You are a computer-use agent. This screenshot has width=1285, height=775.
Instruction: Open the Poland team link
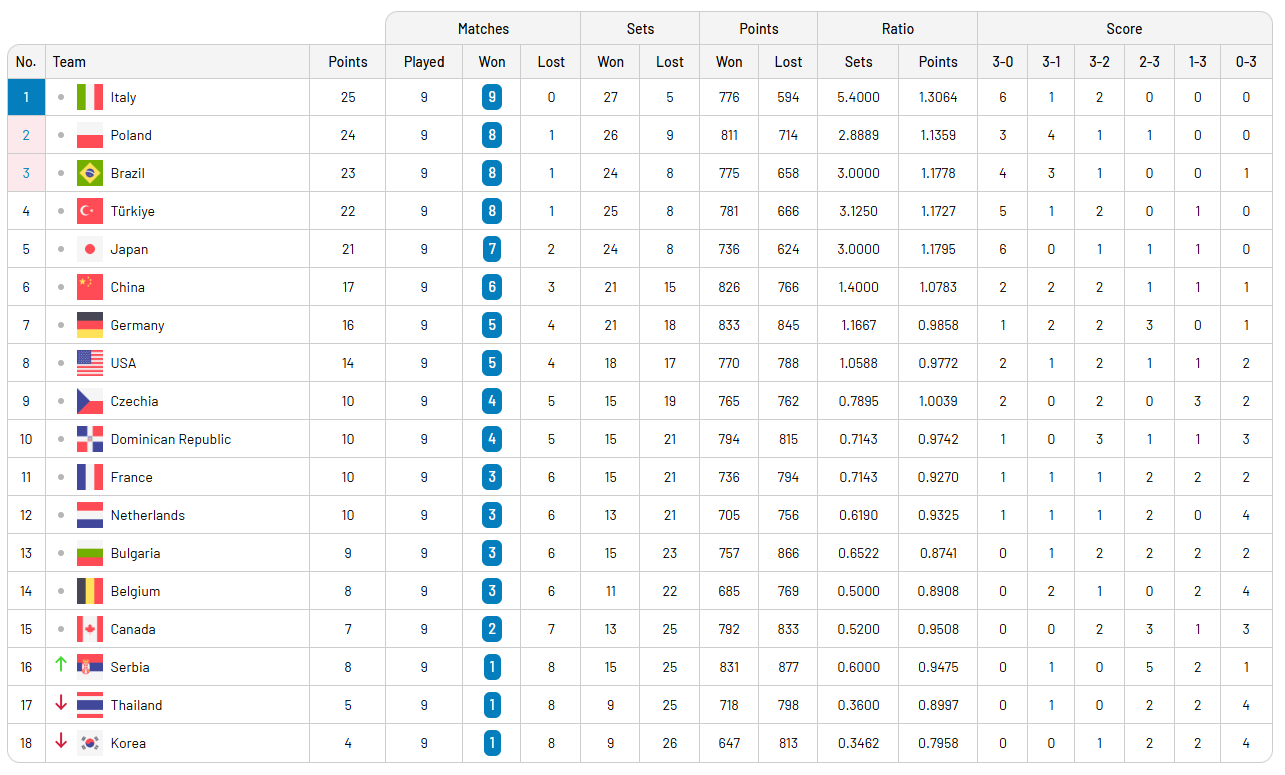(131, 135)
